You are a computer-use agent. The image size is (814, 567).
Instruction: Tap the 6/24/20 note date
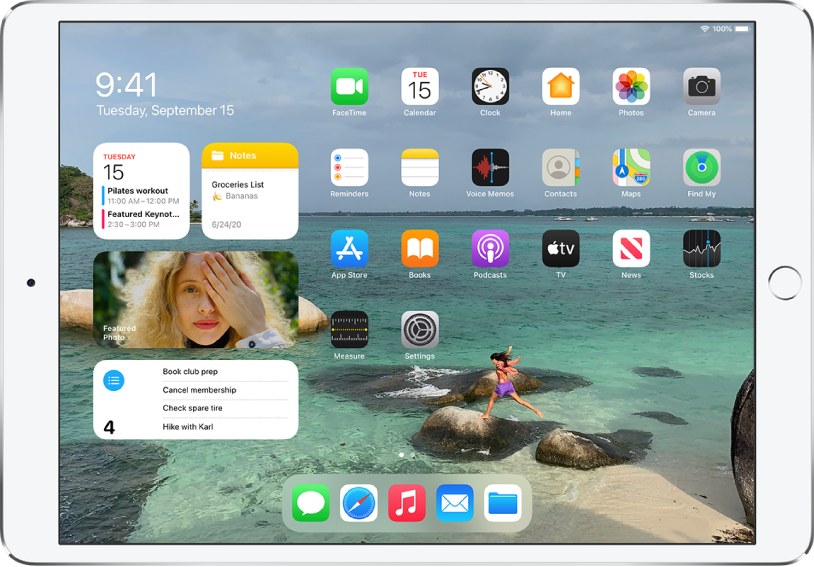click(x=226, y=225)
